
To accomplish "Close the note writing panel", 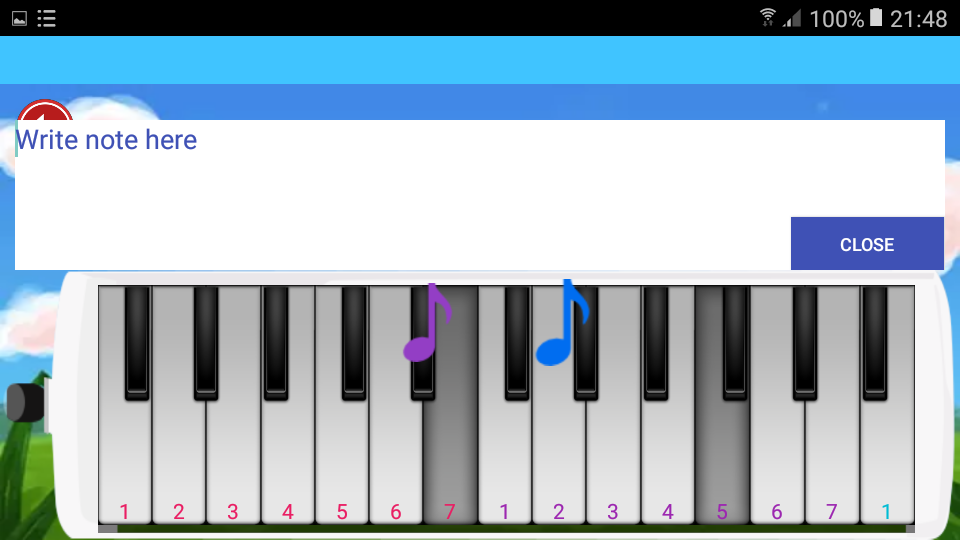I will tap(867, 244).
